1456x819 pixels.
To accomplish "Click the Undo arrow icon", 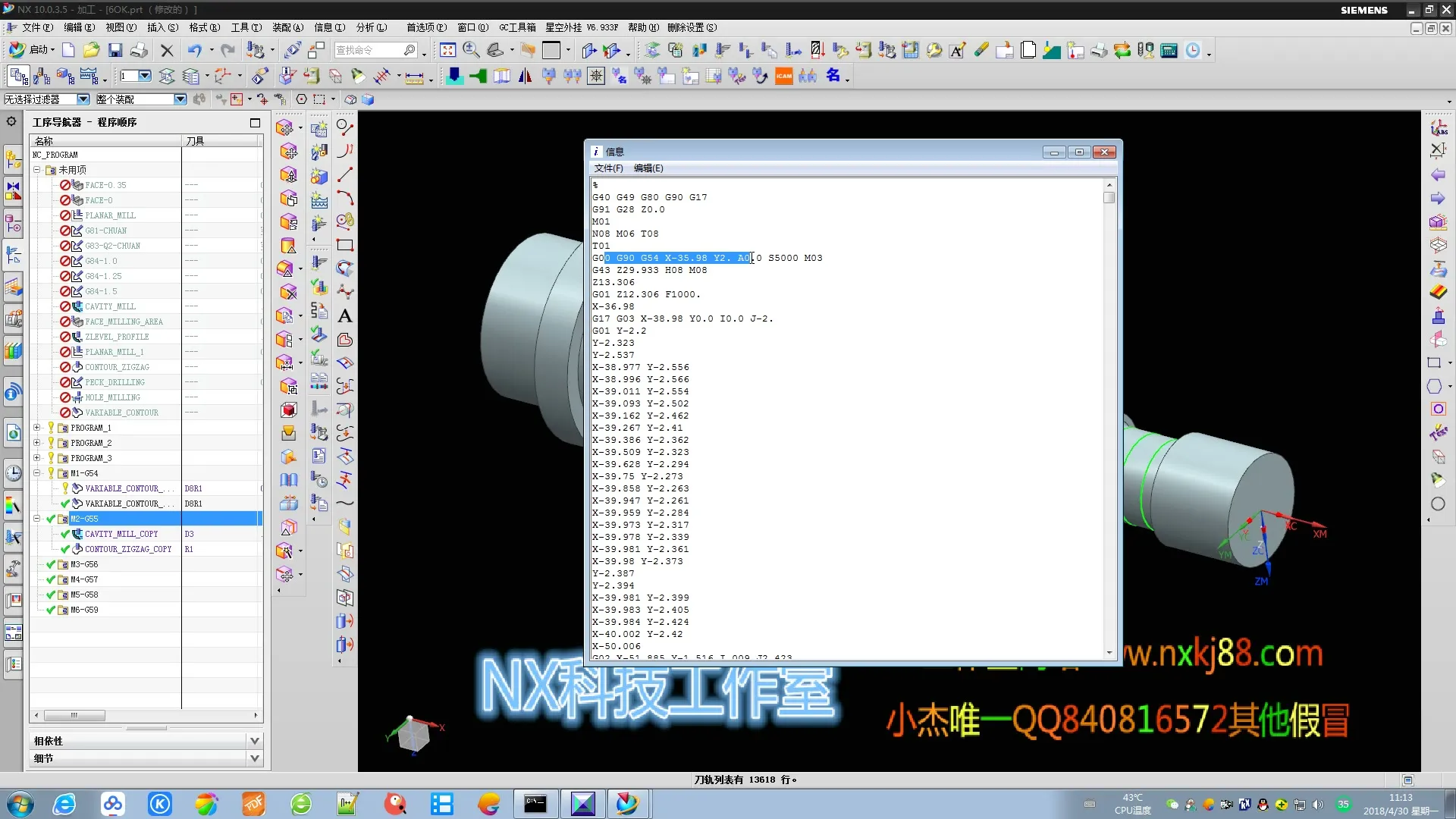I will tap(194, 50).
